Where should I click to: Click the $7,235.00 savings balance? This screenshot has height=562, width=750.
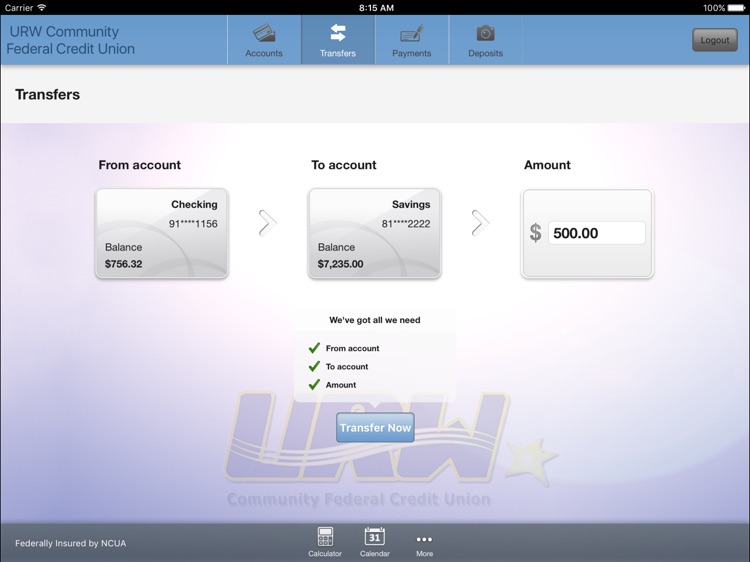[341, 264]
